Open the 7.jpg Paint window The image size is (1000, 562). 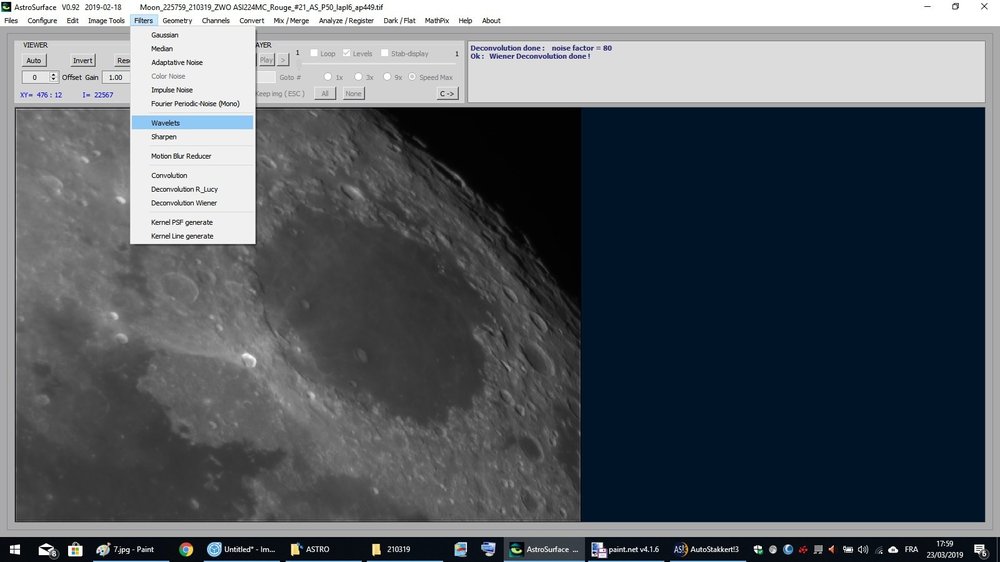pos(124,549)
